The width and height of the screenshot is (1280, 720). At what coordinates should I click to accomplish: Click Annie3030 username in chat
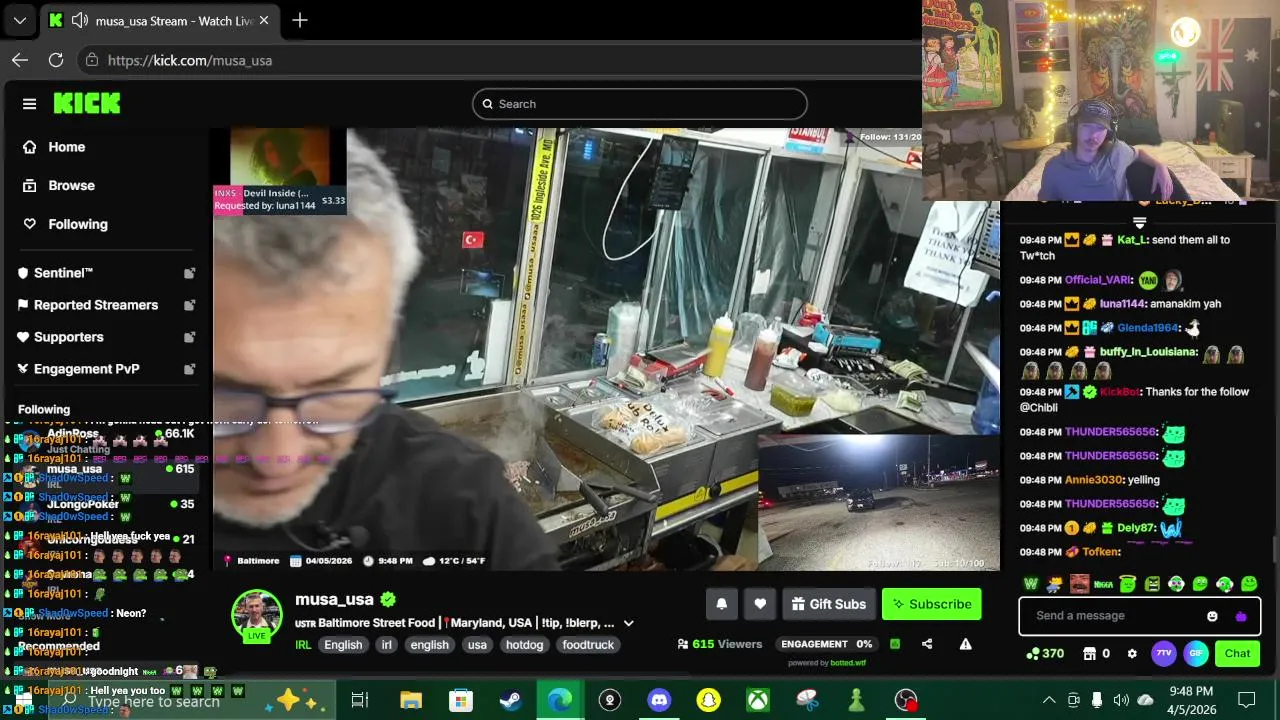click(x=1093, y=480)
